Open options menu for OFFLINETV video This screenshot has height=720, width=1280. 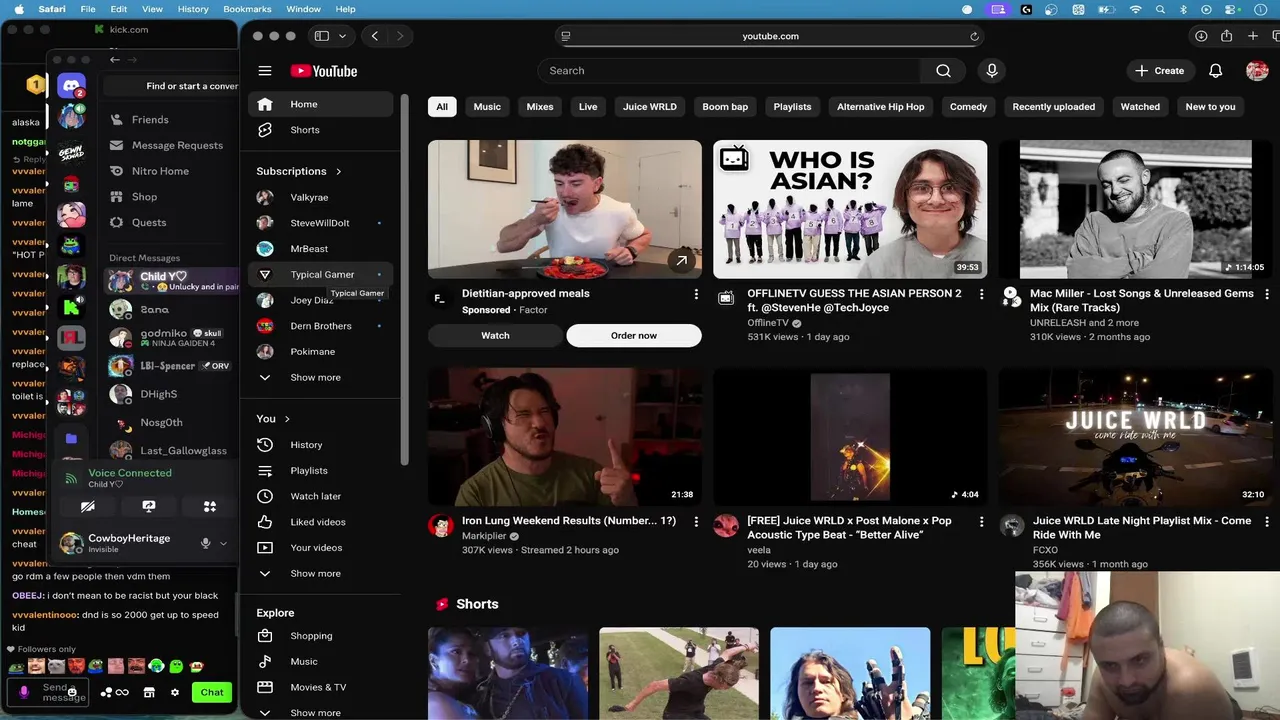tap(981, 294)
